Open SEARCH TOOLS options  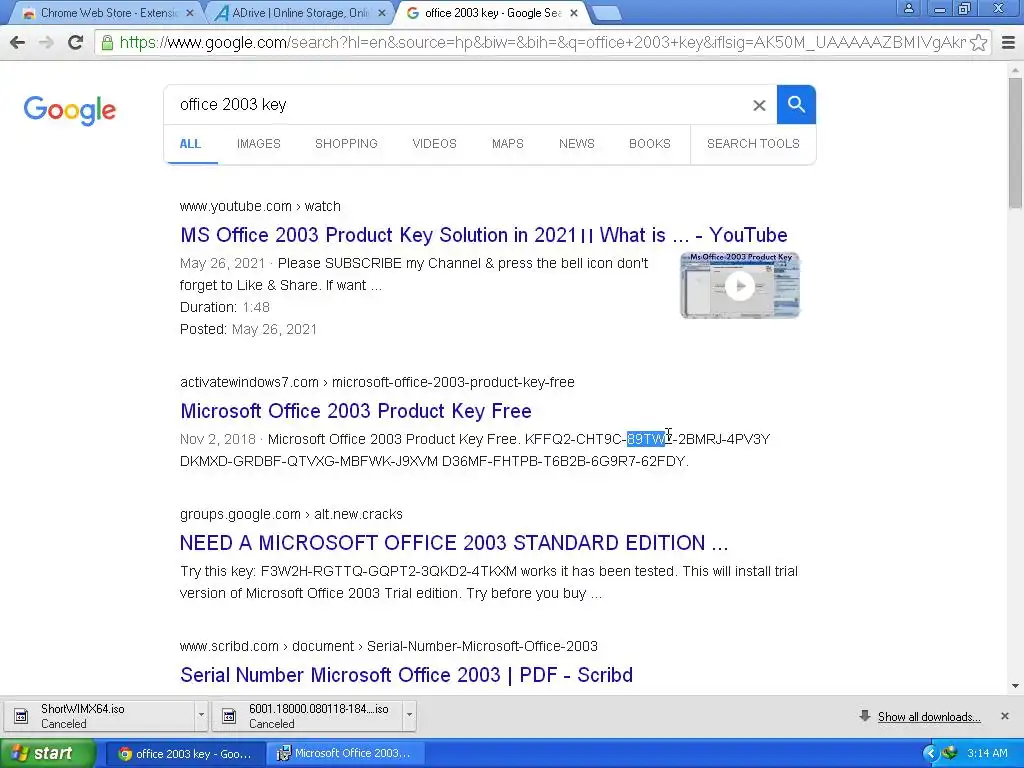(x=753, y=144)
